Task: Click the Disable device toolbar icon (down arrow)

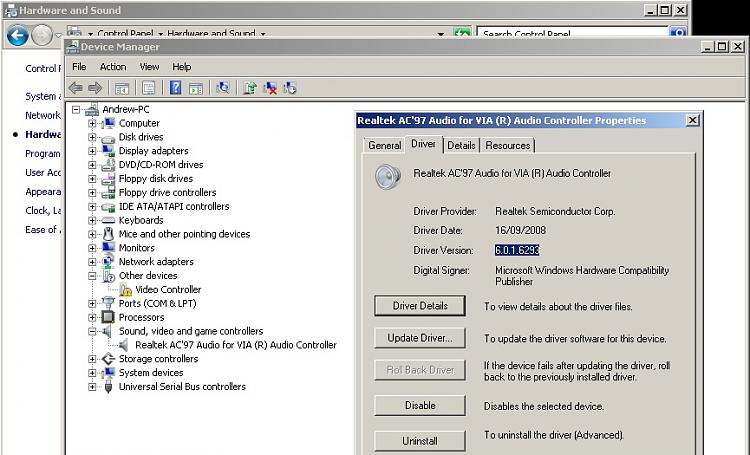Action: click(x=290, y=88)
